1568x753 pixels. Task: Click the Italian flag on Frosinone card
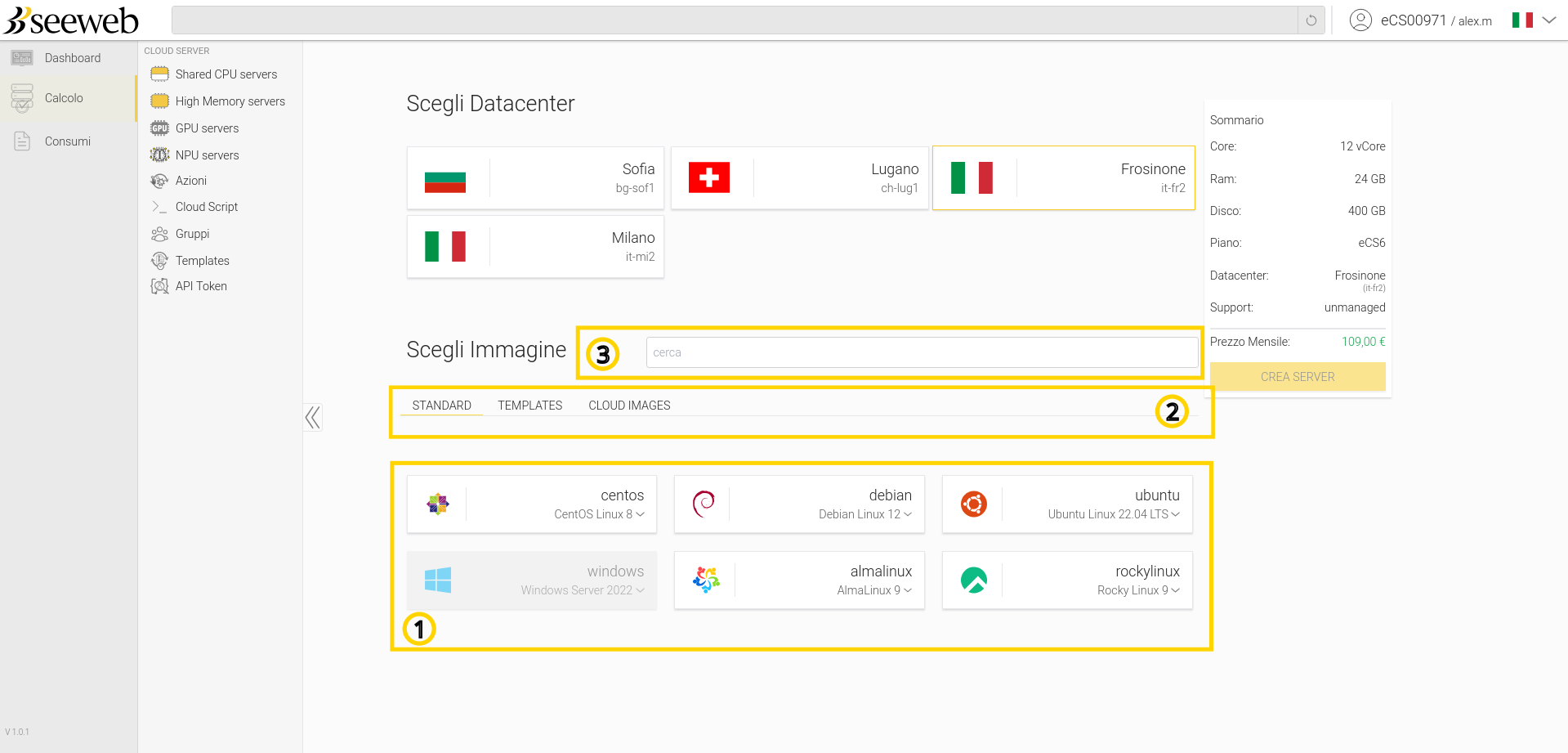[x=972, y=177]
